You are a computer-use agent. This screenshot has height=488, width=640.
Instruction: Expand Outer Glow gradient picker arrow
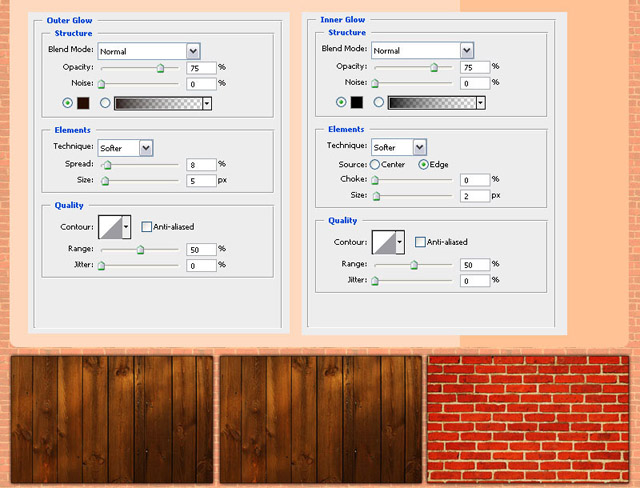207,104
